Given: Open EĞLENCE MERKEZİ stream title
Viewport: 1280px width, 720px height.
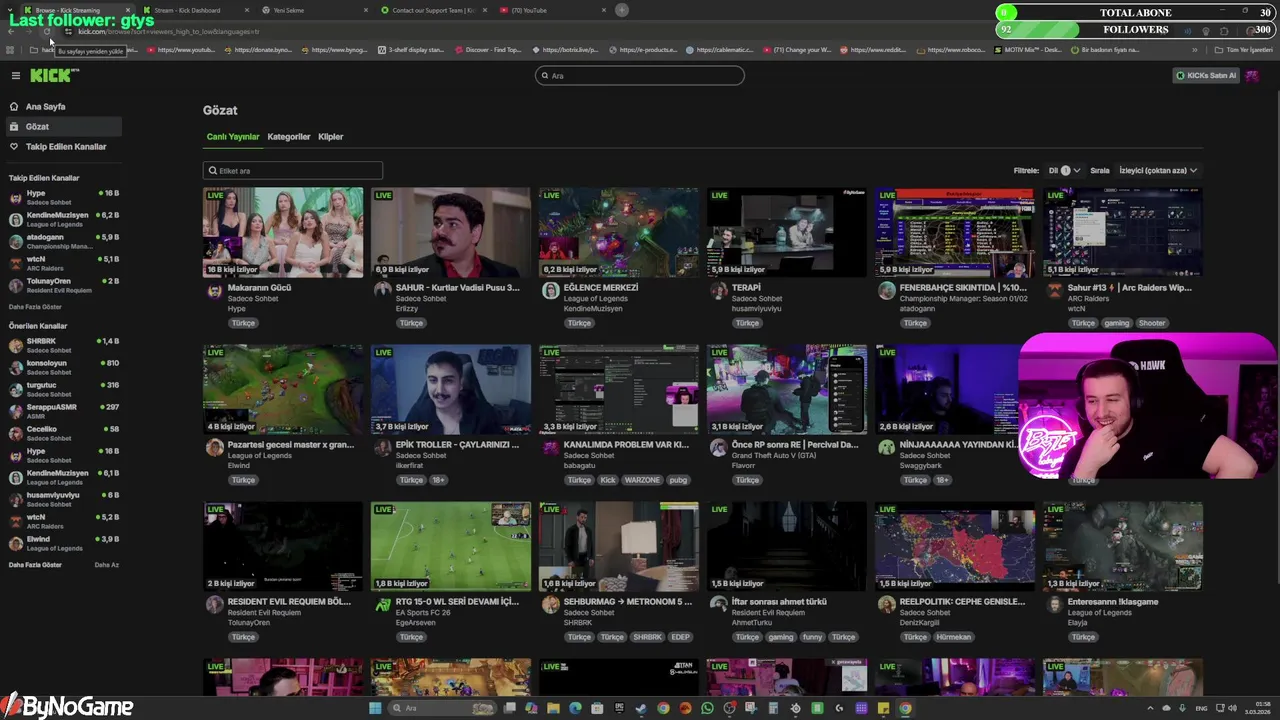Looking at the screenshot, I should click(x=600, y=288).
